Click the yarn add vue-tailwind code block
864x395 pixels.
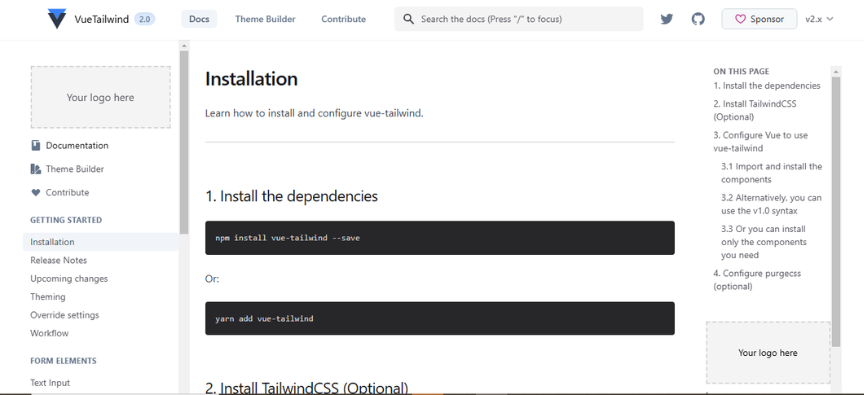[440, 318]
